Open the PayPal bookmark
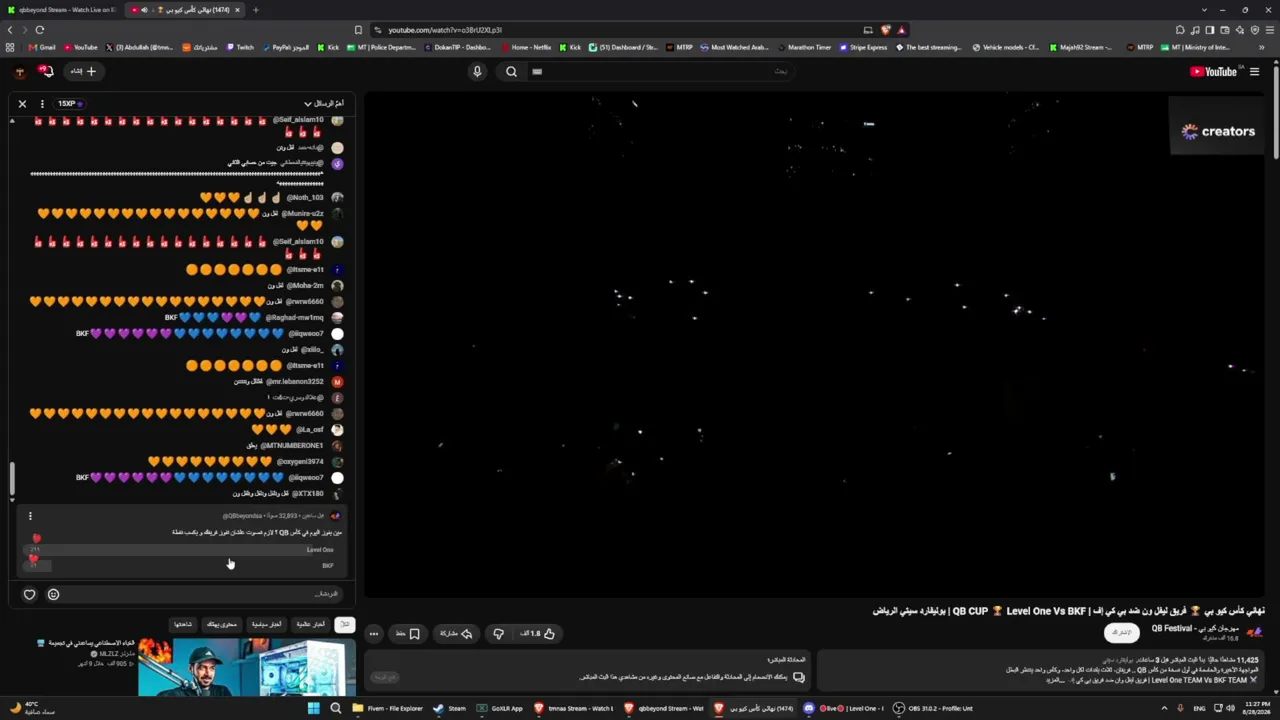The width and height of the screenshot is (1280, 720). (285, 47)
